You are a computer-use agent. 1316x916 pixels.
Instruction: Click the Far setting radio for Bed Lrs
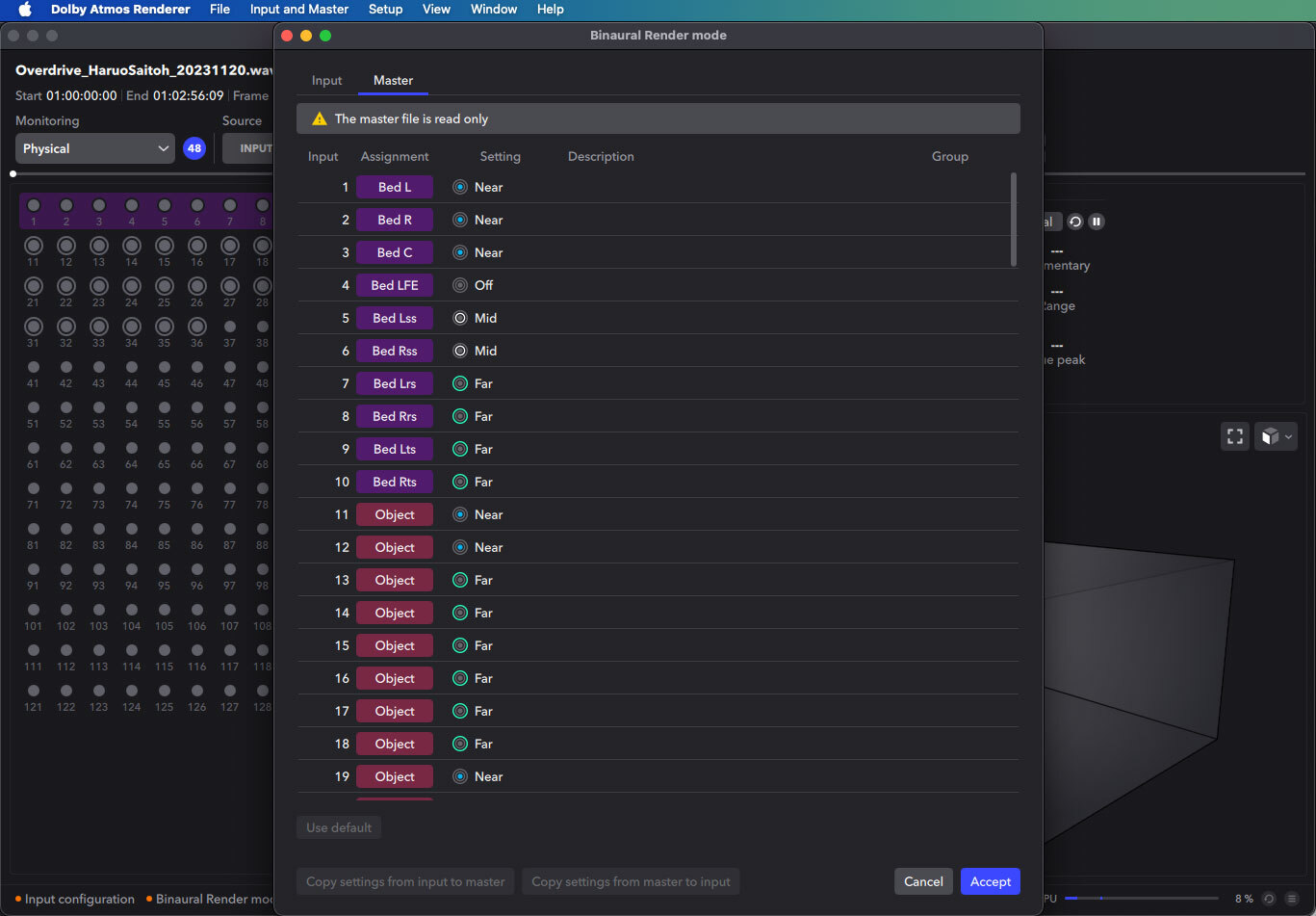coord(460,383)
